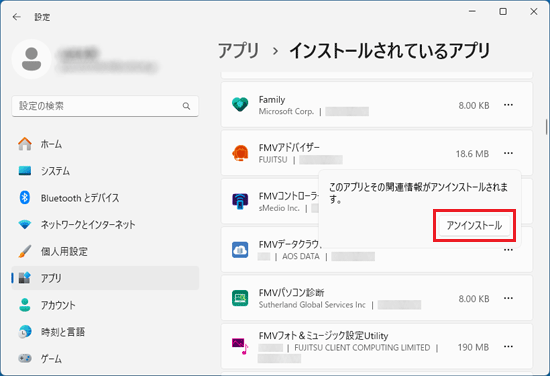Click the 18.6 MB size value
The width and height of the screenshot is (550, 376).
tap(472, 154)
